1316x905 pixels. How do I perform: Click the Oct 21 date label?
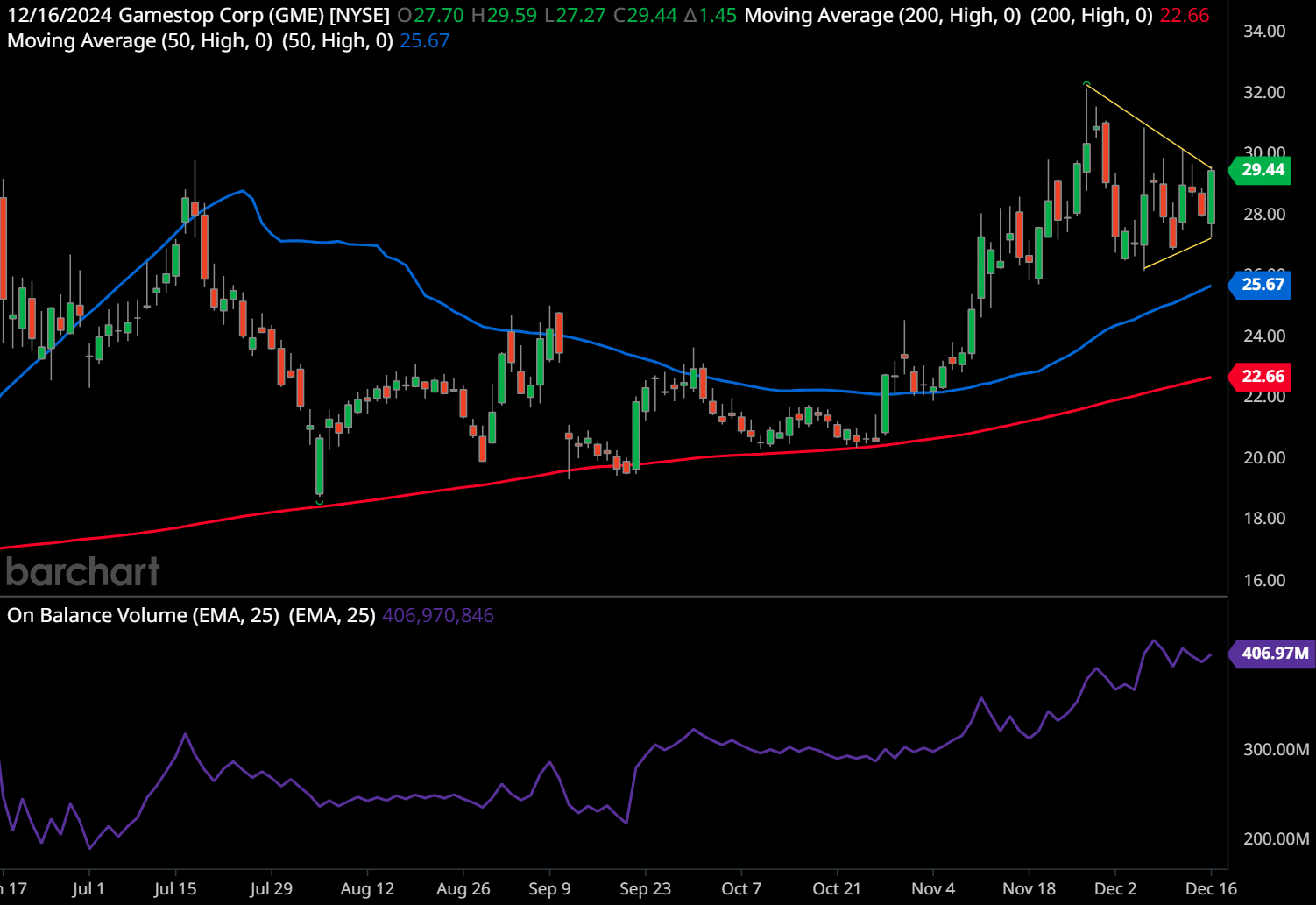(837, 888)
